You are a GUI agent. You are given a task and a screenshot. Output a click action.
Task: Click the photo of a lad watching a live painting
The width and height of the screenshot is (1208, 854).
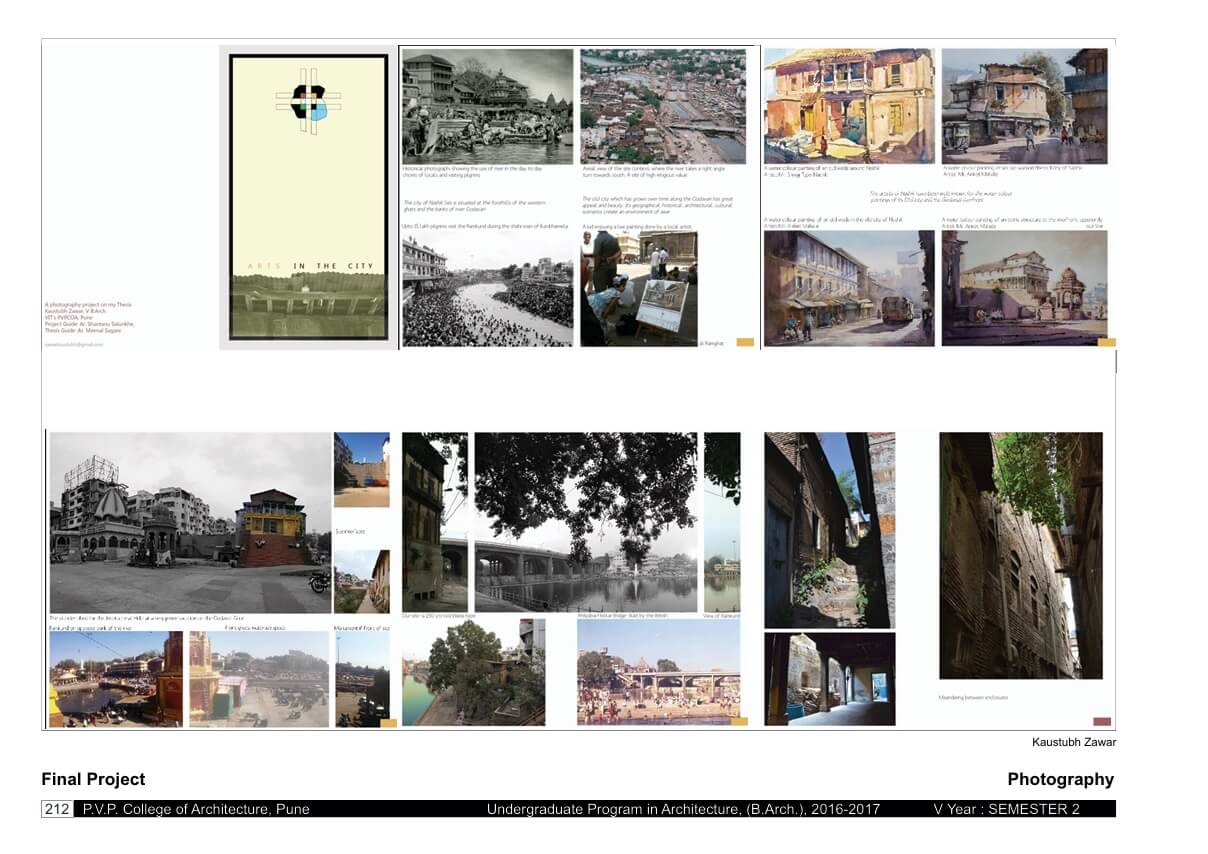pos(639,290)
